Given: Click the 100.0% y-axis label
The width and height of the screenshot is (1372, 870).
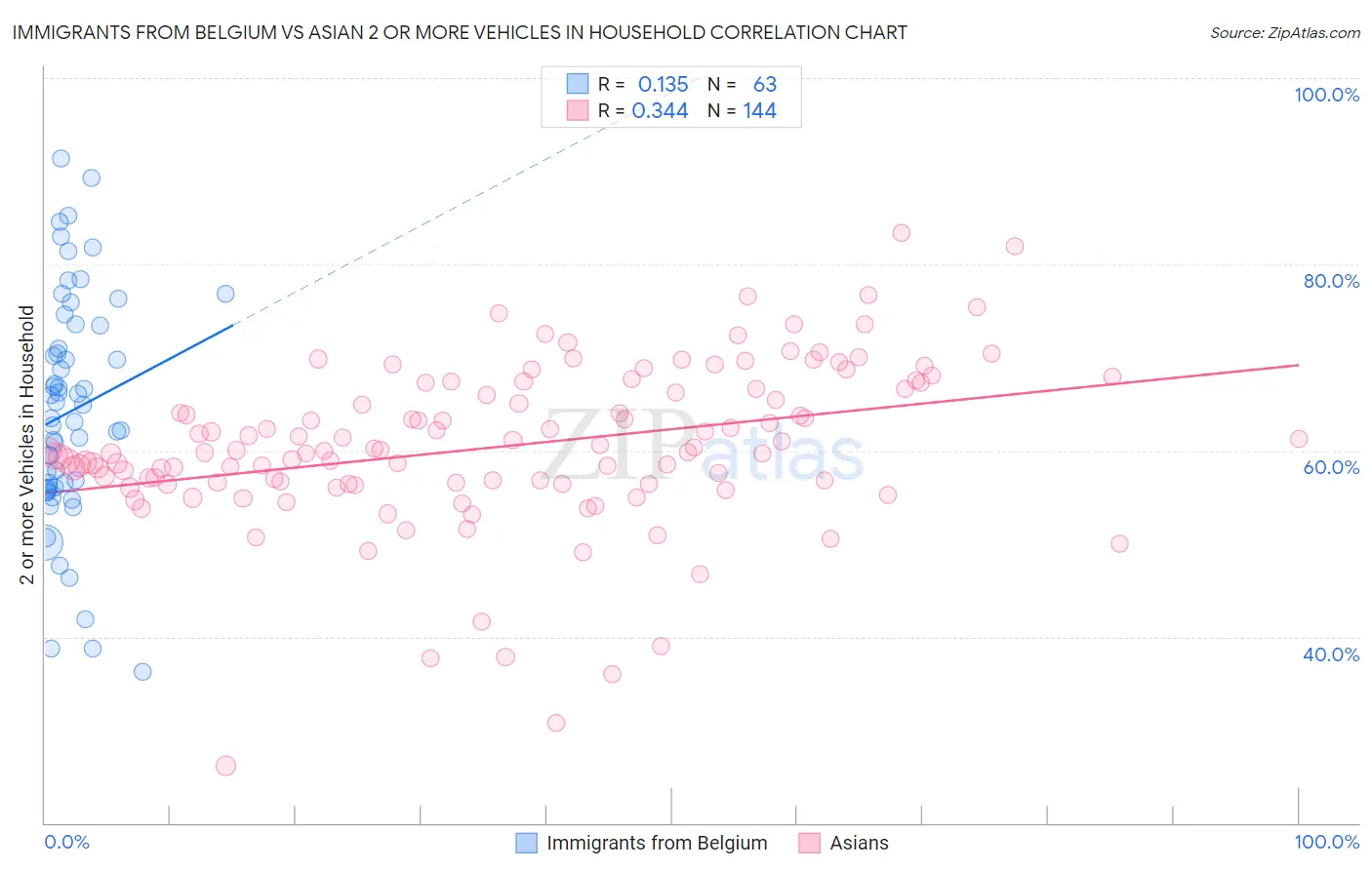Looking at the screenshot, I should pos(1327,95).
